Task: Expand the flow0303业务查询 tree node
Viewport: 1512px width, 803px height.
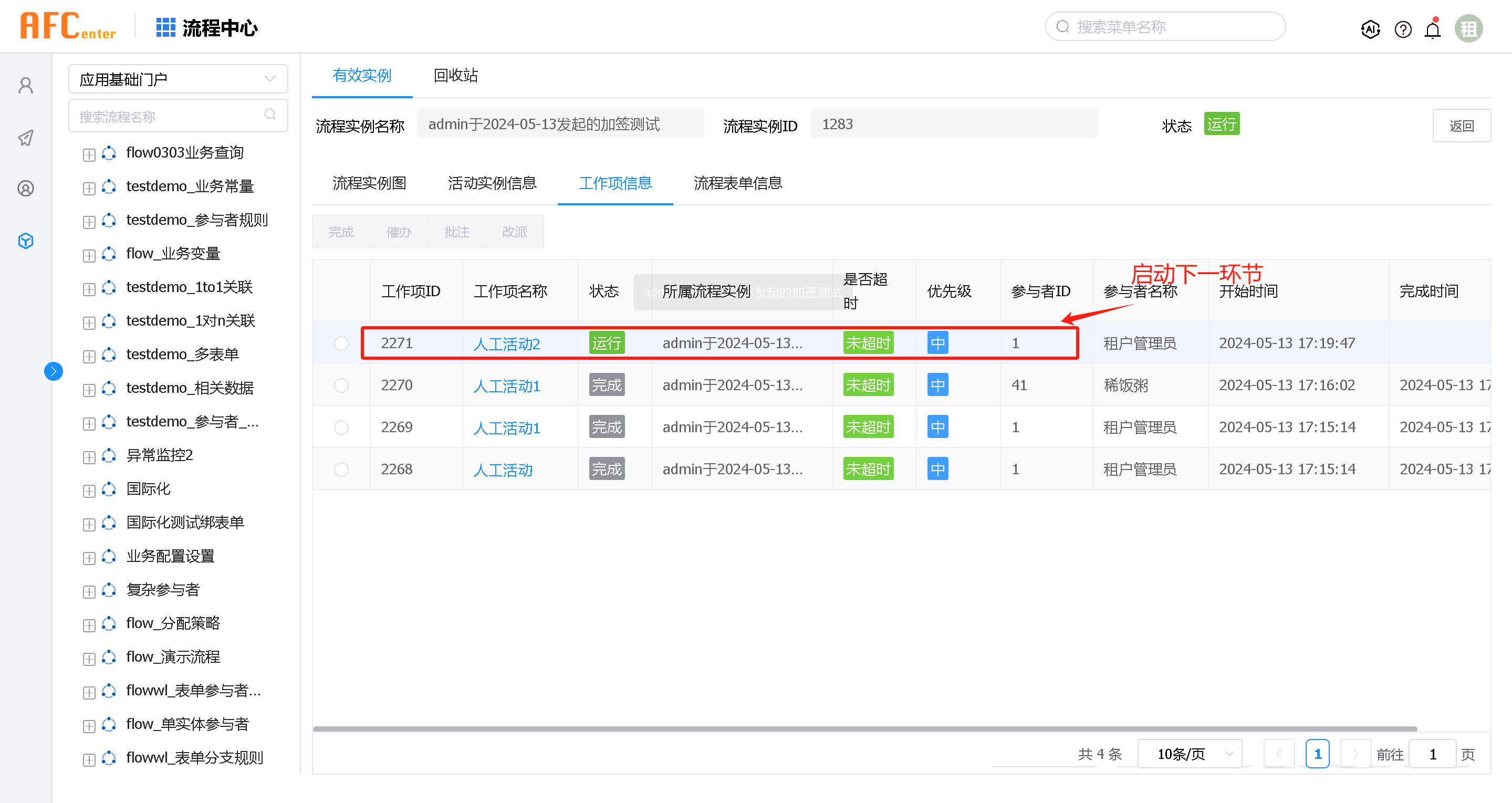Action: (x=89, y=154)
